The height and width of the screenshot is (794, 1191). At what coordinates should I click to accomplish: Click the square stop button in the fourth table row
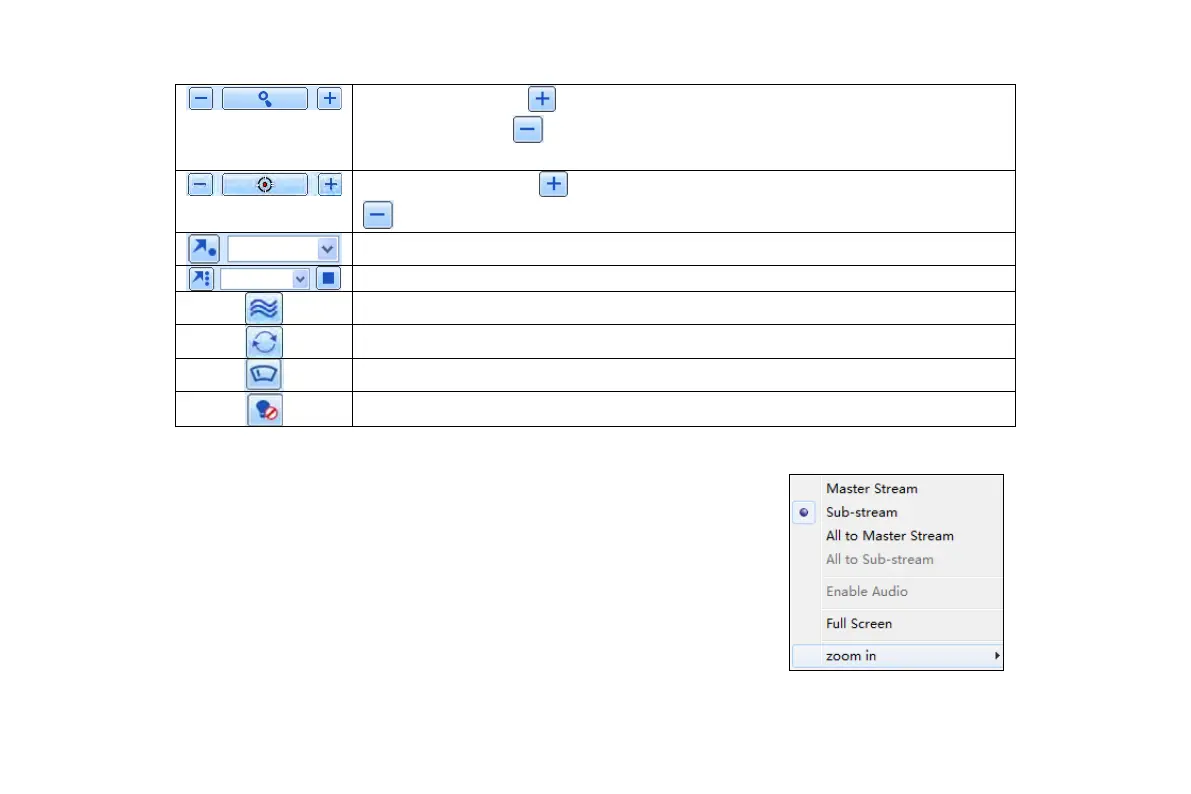pyautogui.click(x=328, y=279)
